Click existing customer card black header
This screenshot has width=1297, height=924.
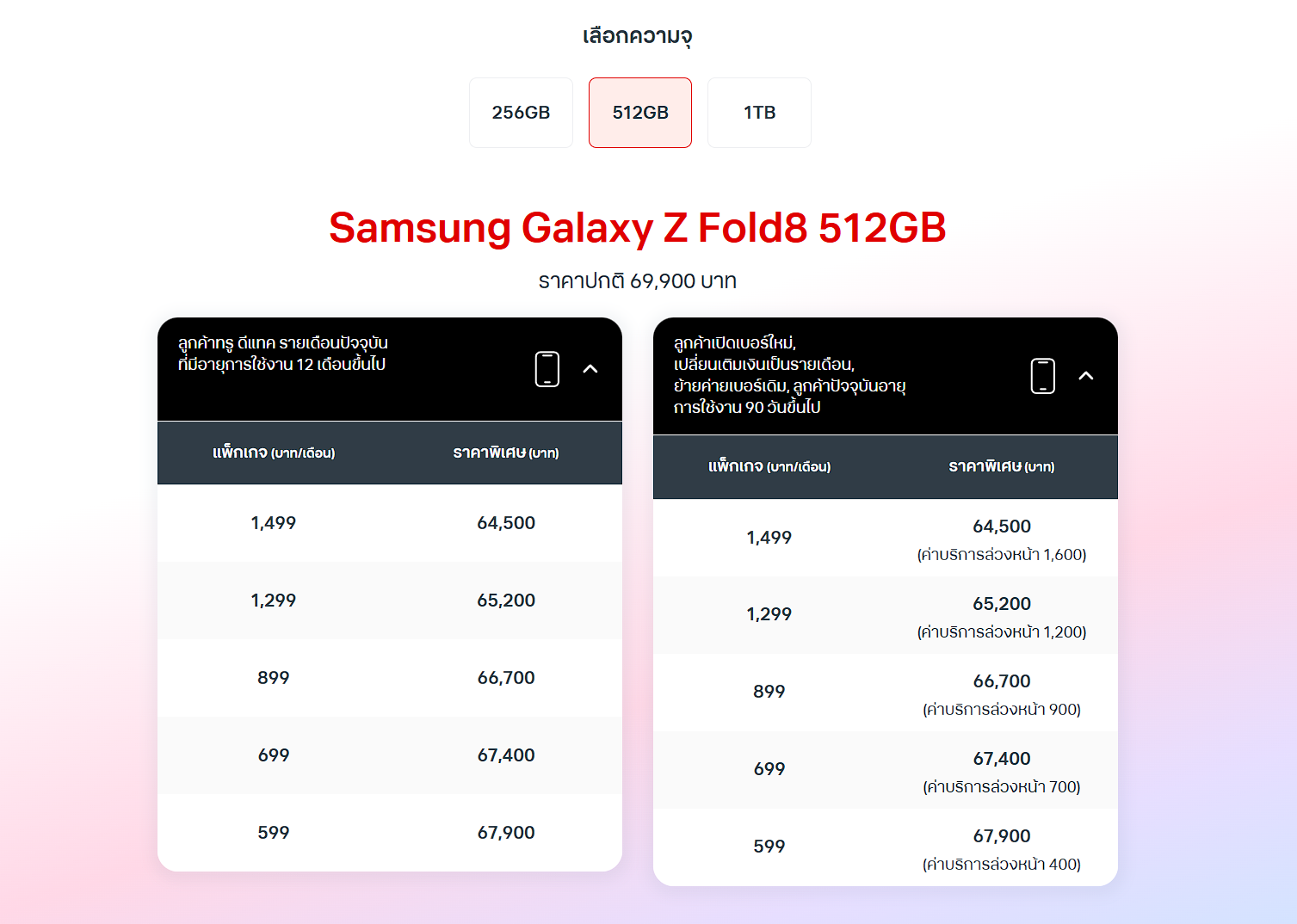390,369
